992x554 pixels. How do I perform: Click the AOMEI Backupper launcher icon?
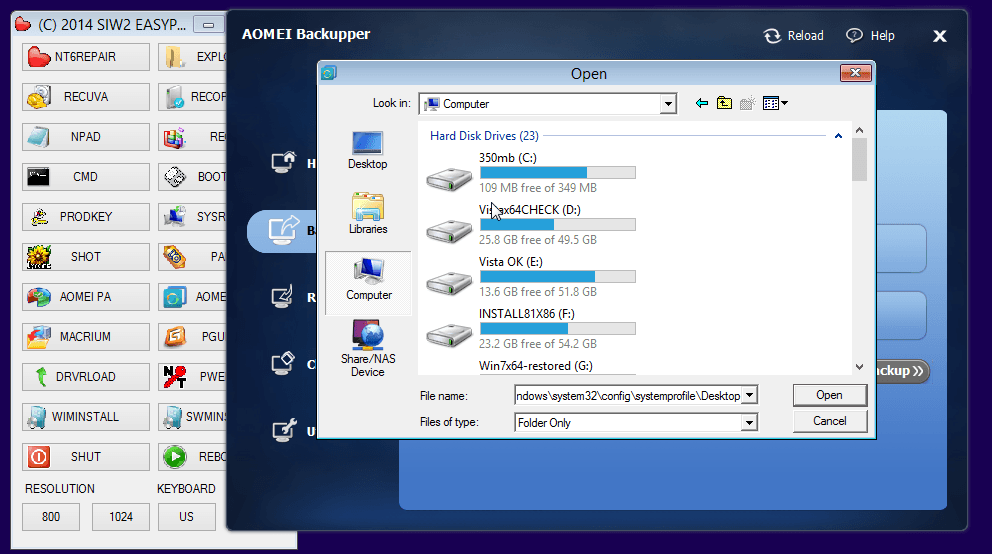(175, 297)
